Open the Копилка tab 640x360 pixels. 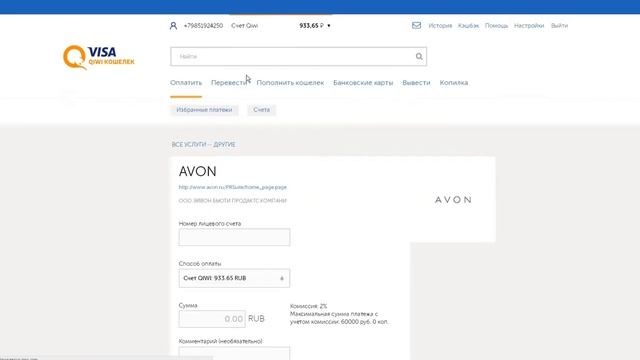453,82
